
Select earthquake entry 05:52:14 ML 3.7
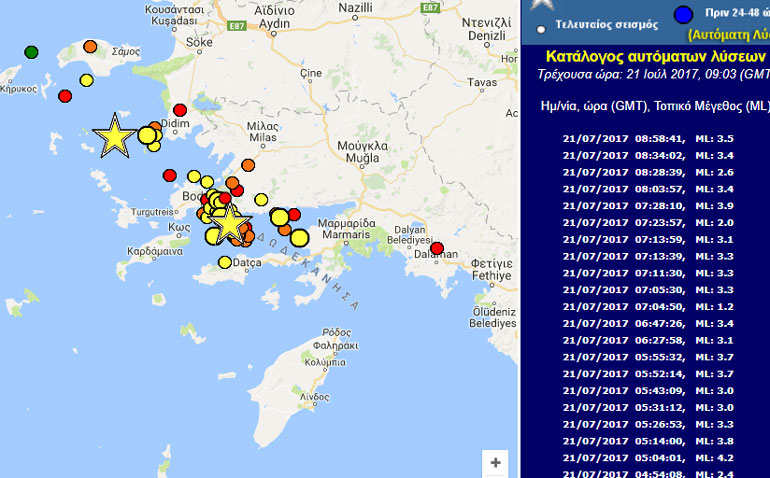[x=648, y=374]
